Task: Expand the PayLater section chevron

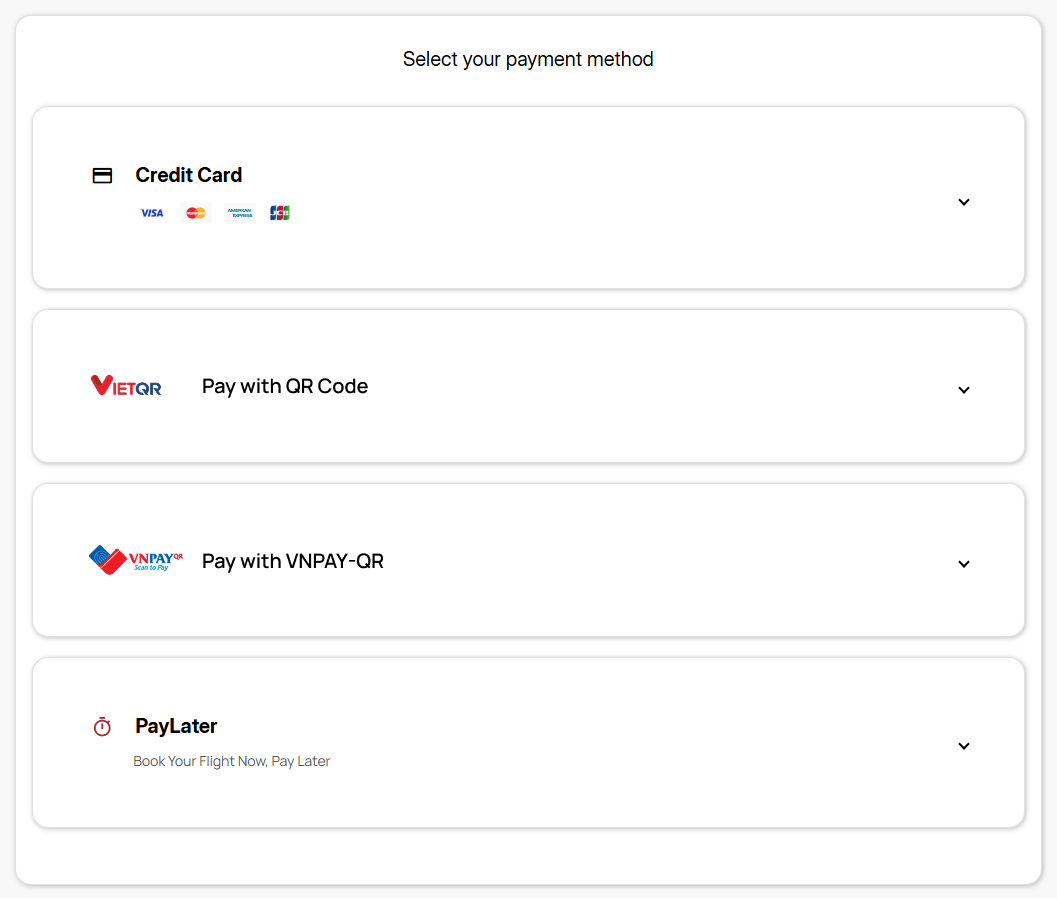Action: point(964,746)
